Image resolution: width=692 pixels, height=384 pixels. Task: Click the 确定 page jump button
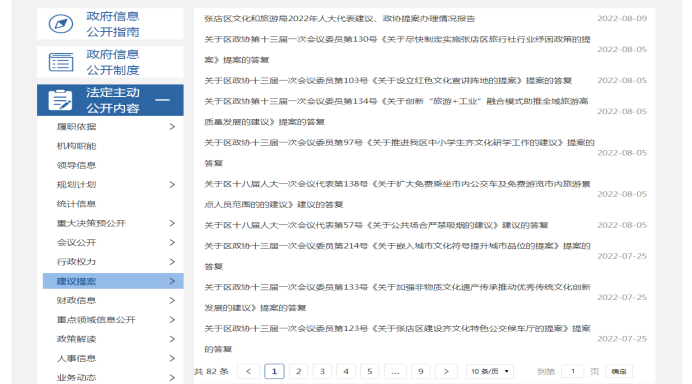coord(619,371)
